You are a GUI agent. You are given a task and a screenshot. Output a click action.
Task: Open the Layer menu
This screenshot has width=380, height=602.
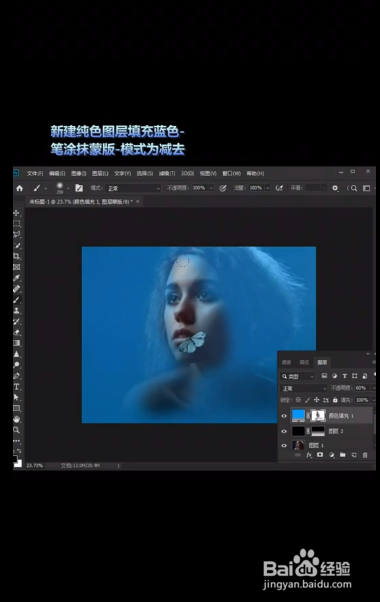pyautogui.click(x=100, y=174)
